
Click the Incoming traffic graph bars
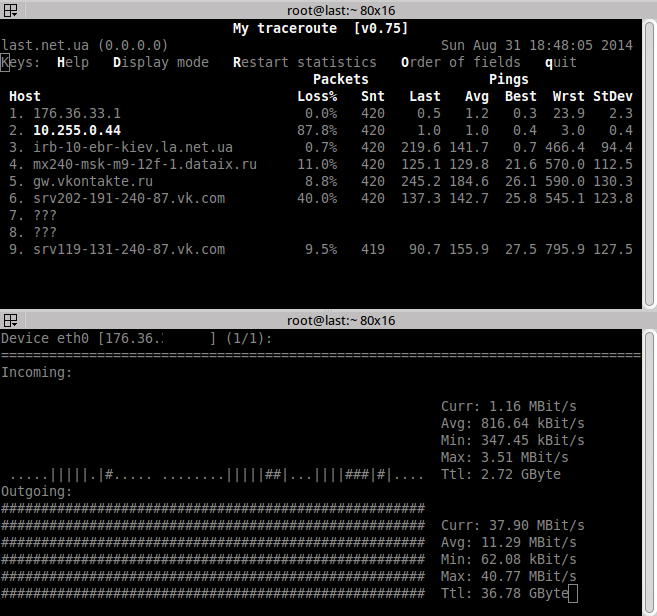(216, 475)
